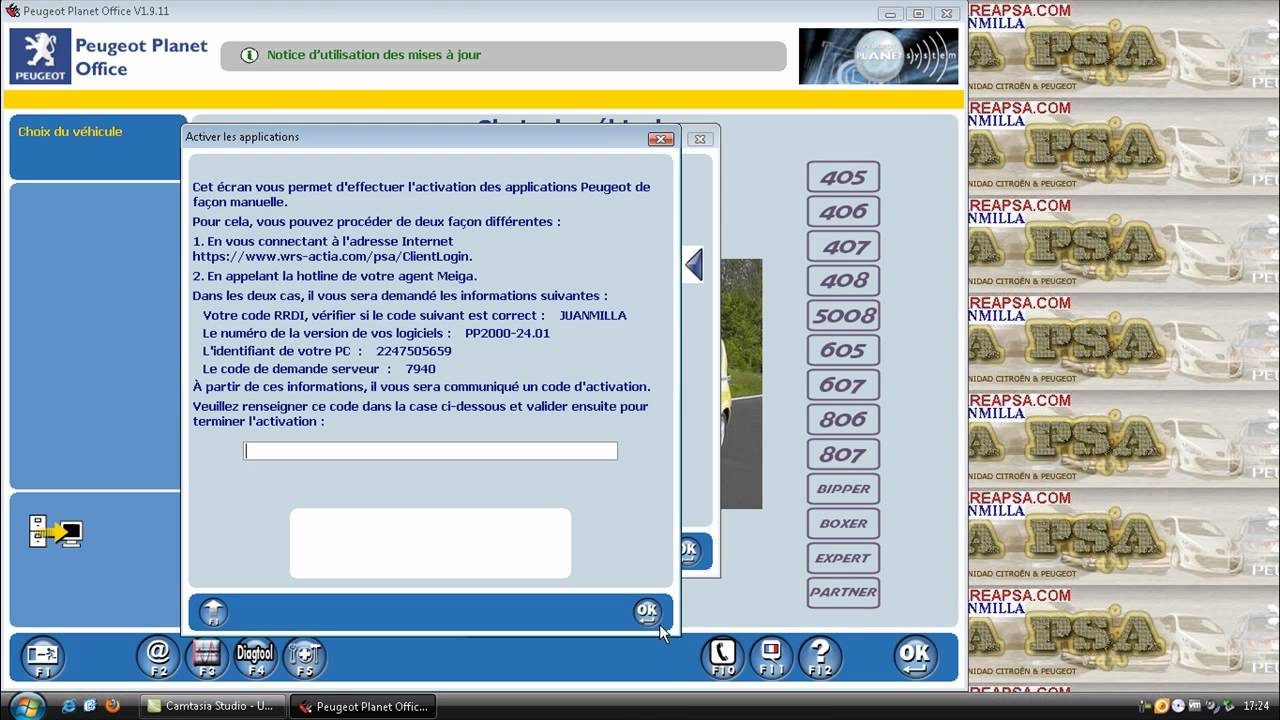Select the 405 vehicle model

(x=843, y=177)
